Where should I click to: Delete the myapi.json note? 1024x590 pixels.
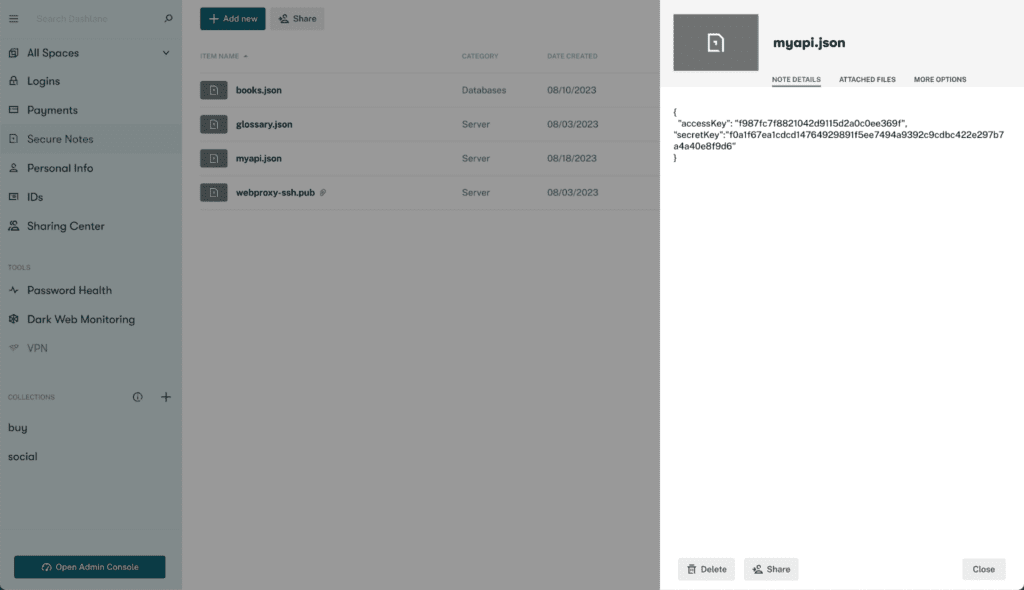pyautogui.click(x=706, y=568)
